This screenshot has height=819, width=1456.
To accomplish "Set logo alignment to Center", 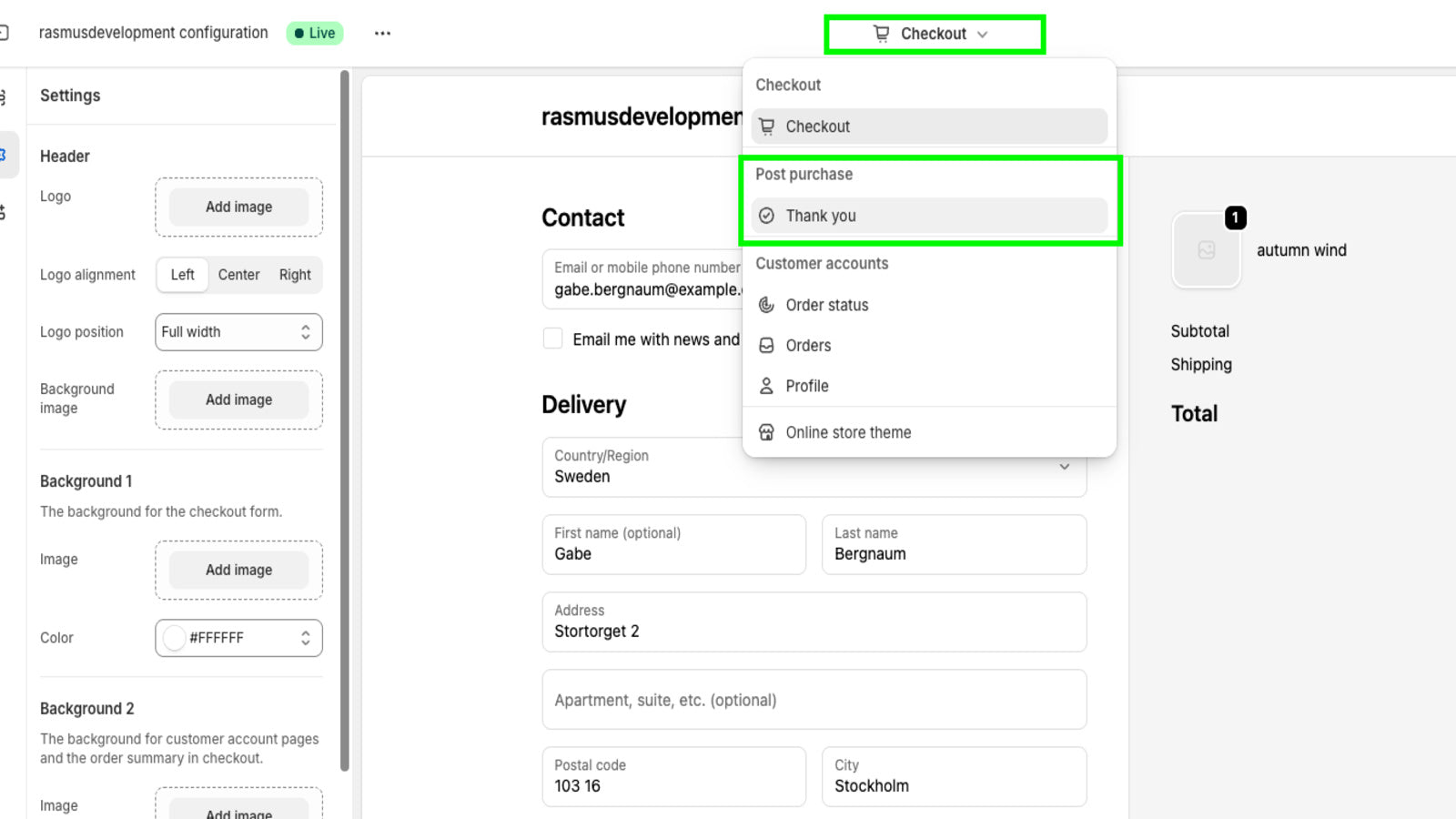I will (x=238, y=274).
